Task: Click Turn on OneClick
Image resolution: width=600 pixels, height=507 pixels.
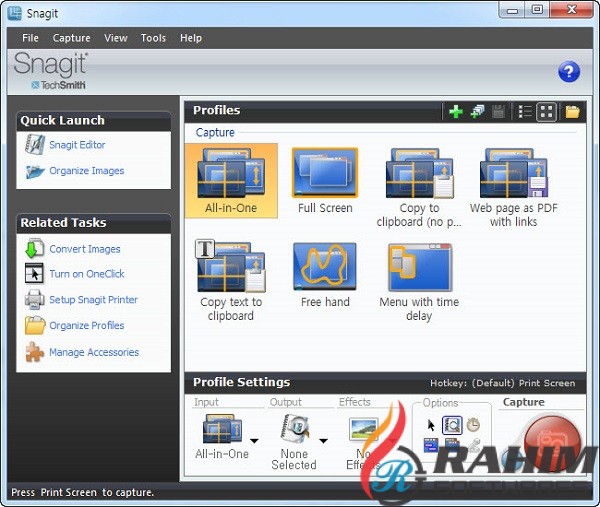Action: click(87, 274)
